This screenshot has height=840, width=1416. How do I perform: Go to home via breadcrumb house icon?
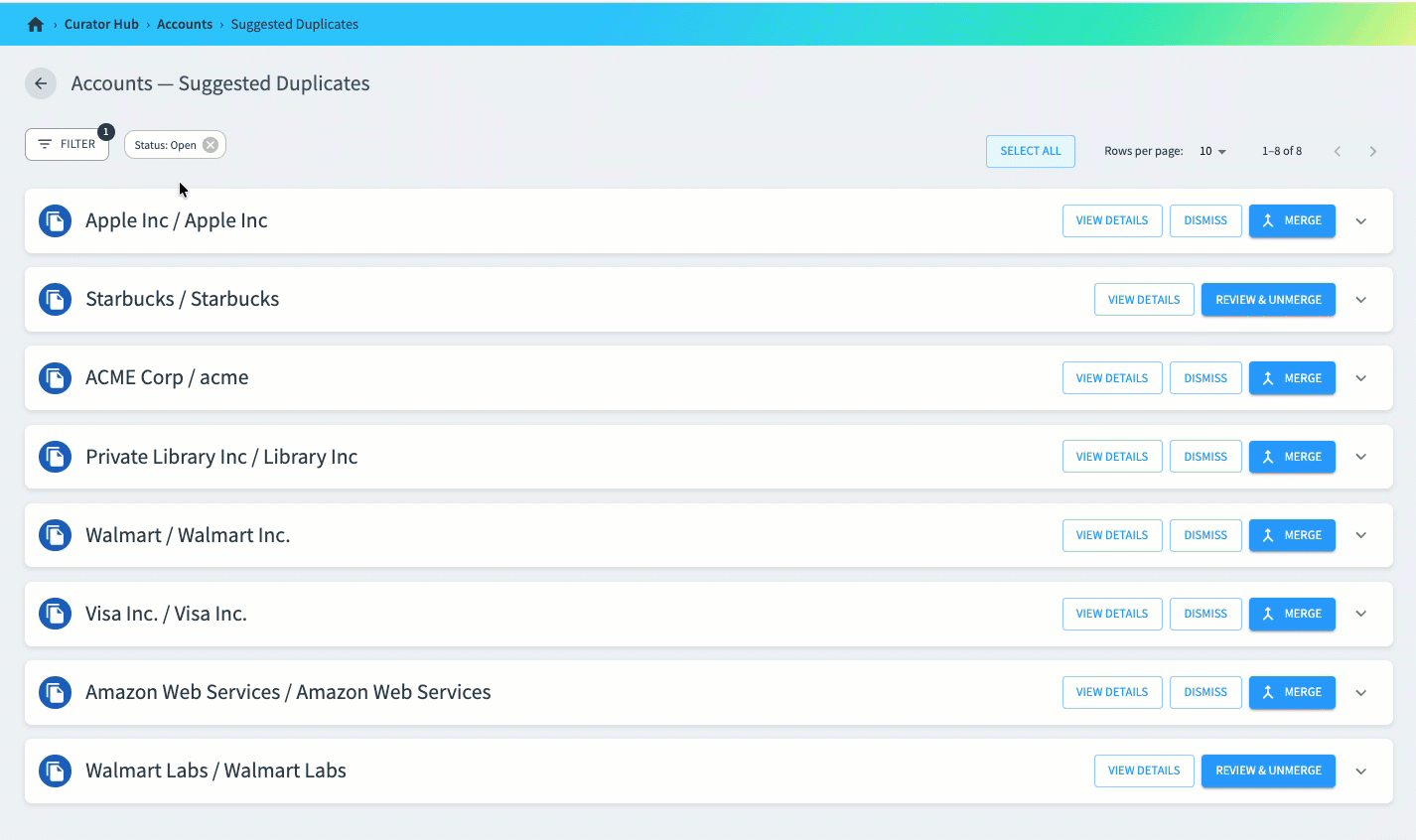point(36,24)
